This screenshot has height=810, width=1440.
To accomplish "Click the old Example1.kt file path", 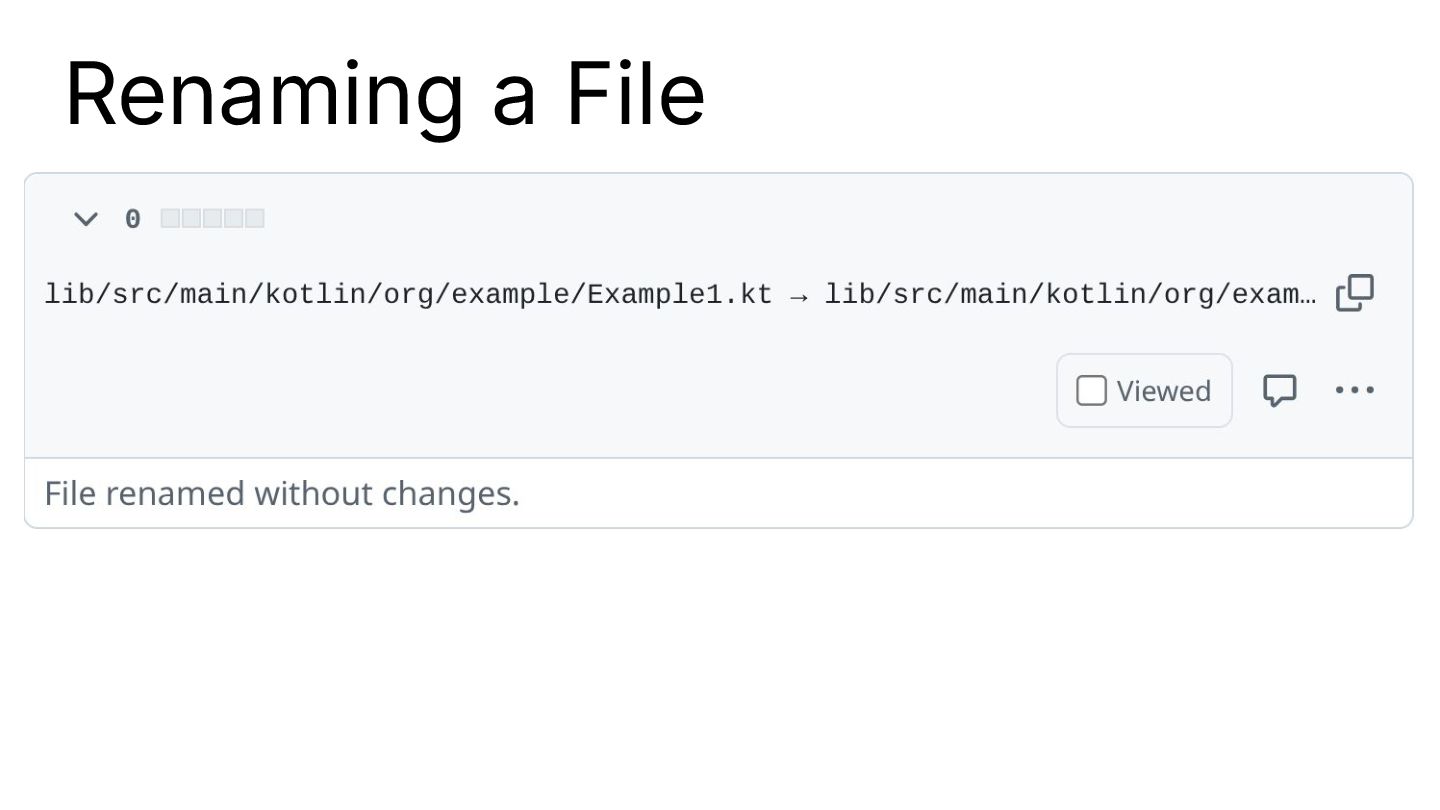I will pyautogui.click(x=408, y=295).
